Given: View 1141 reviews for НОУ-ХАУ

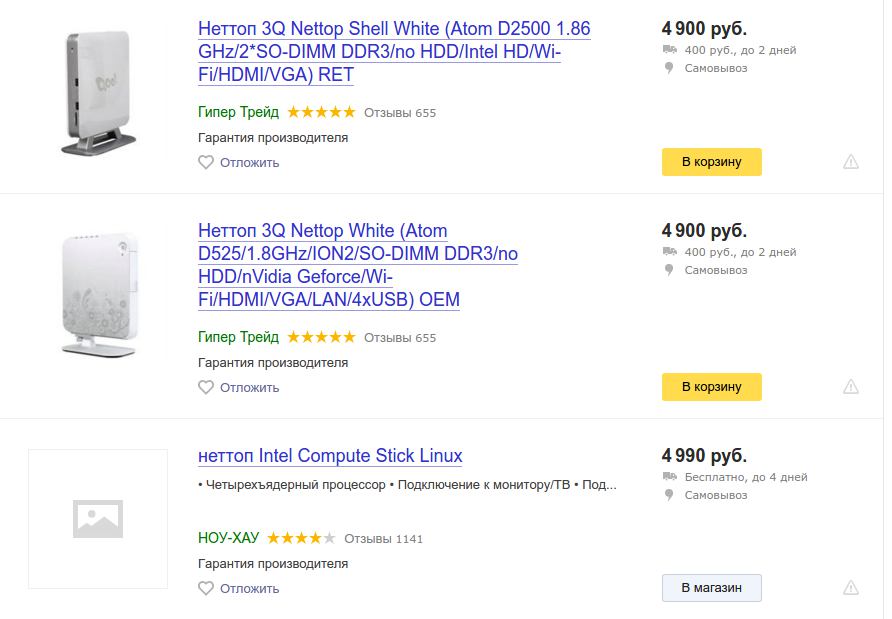Looking at the screenshot, I should [383, 539].
